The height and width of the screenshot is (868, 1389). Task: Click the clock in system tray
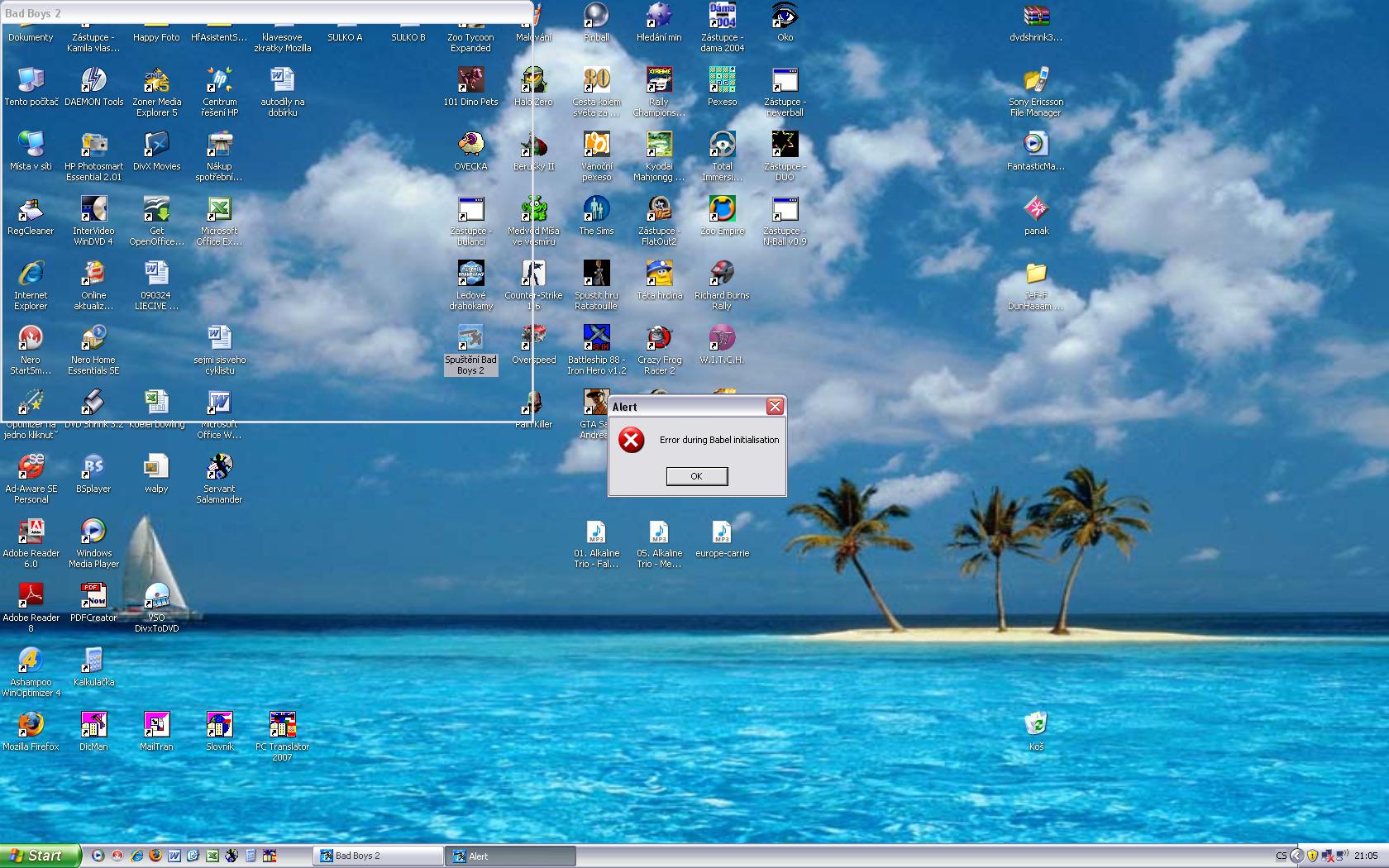pos(1366,856)
